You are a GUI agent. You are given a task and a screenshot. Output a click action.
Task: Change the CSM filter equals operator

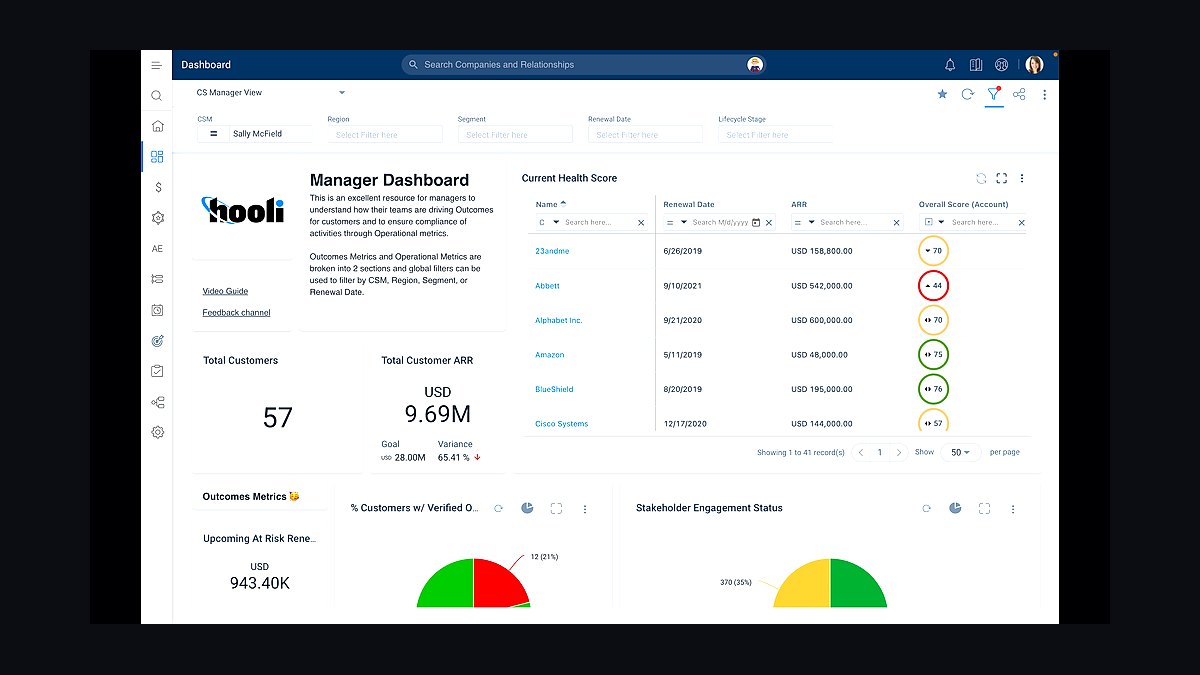pyautogui.click(x=213, y=134)
